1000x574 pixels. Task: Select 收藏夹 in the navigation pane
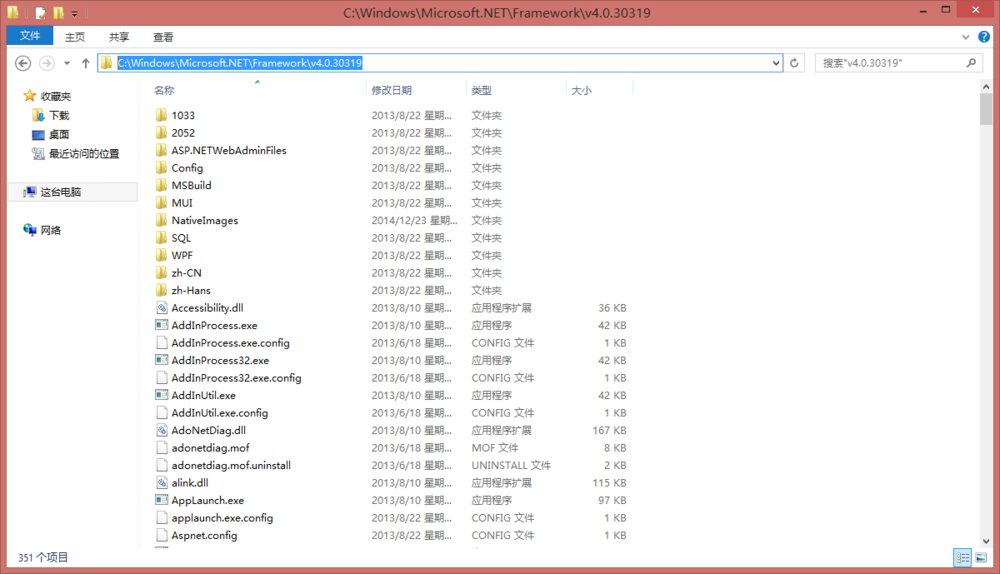(55, 96)
